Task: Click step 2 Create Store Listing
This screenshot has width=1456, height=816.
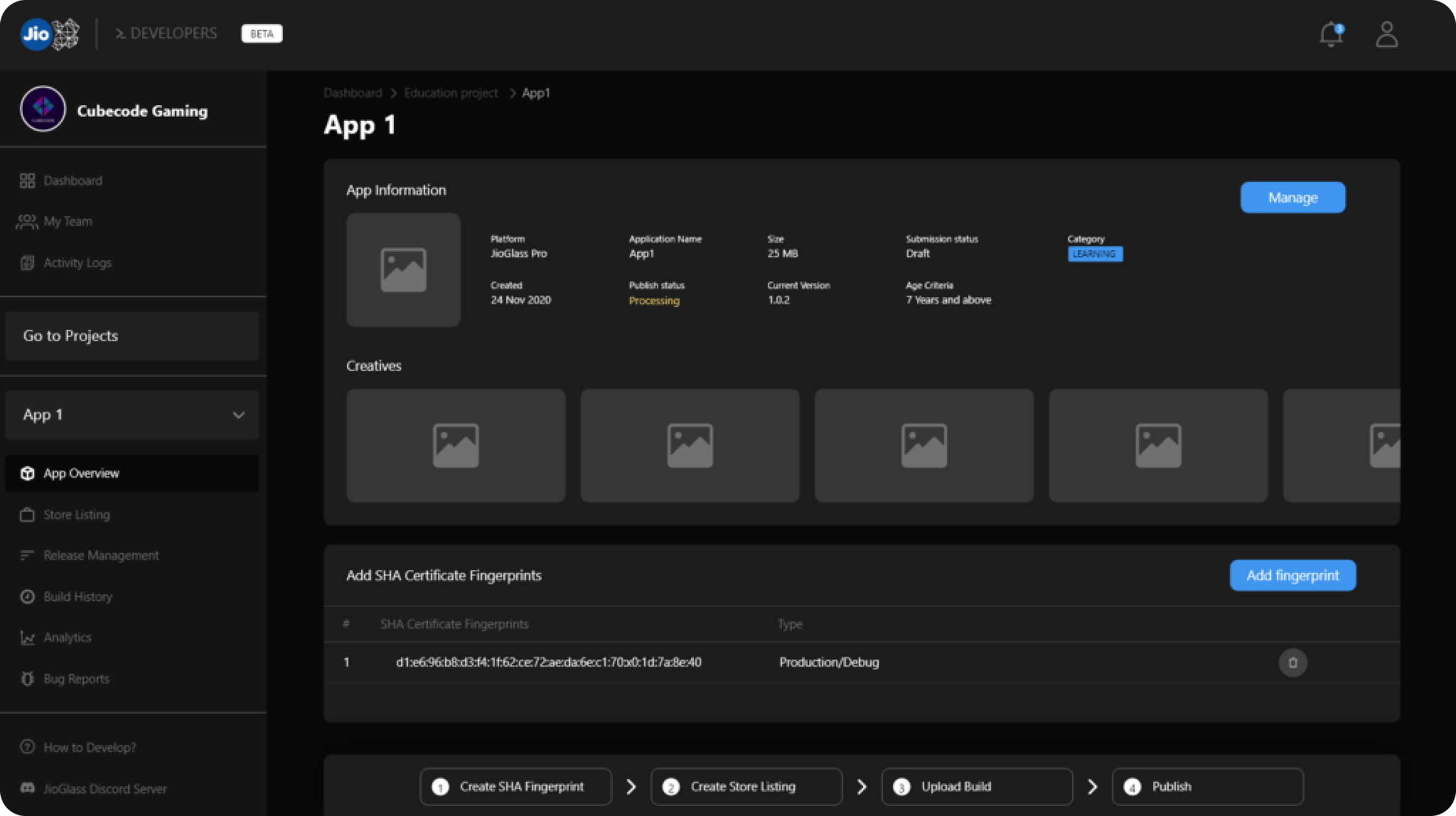Action: (746, 787)
